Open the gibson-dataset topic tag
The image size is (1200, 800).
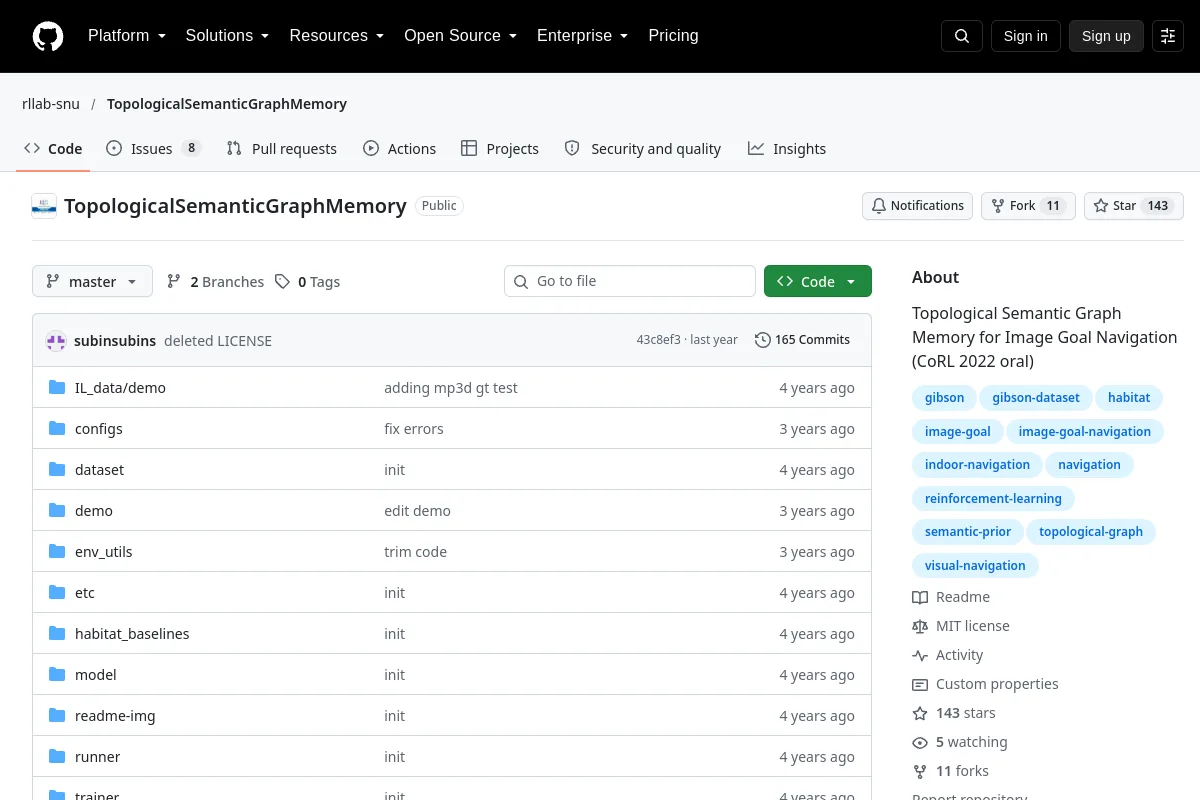(1036, 398)
